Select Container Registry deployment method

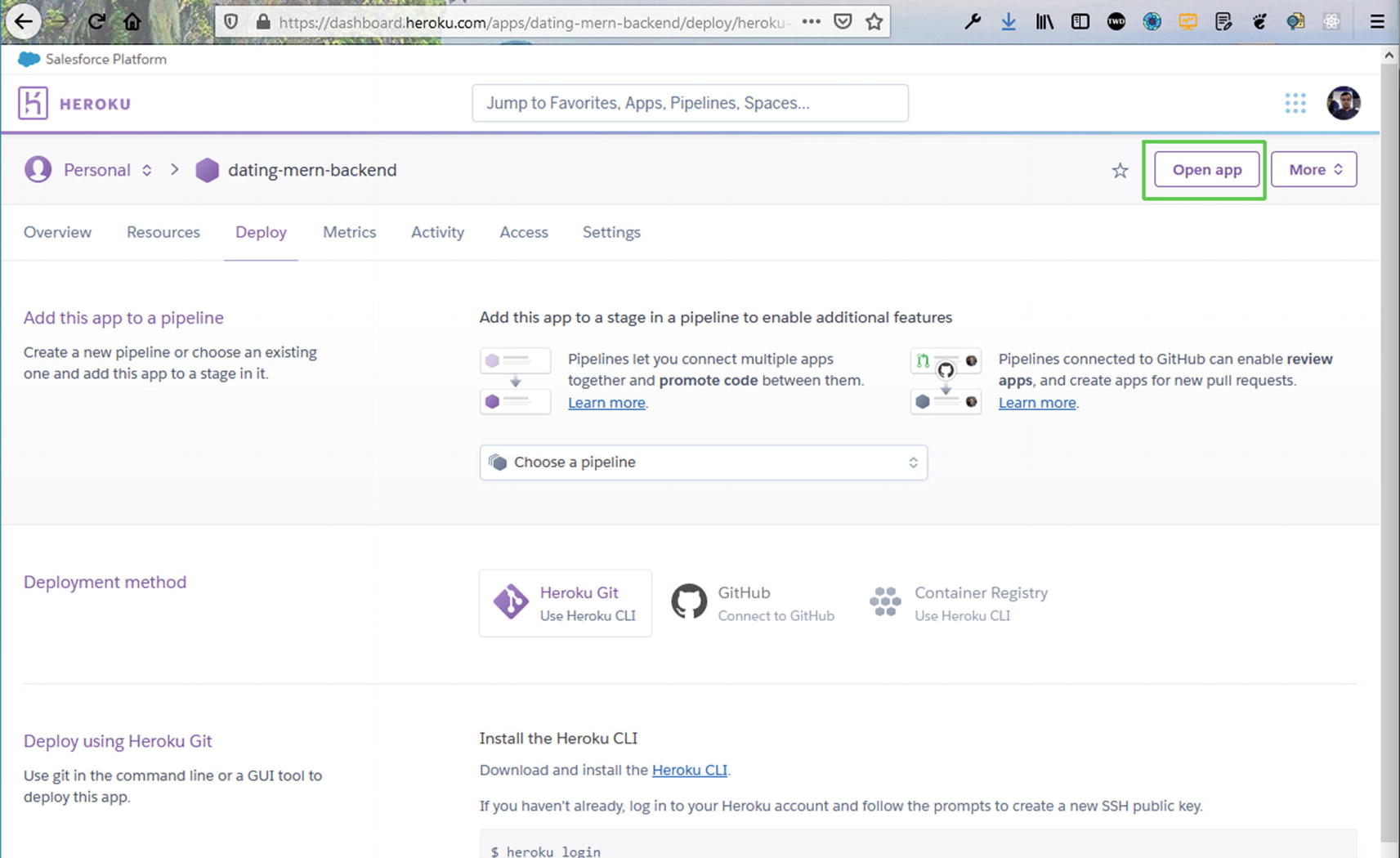pyautogui.click(x=959, y=603)
